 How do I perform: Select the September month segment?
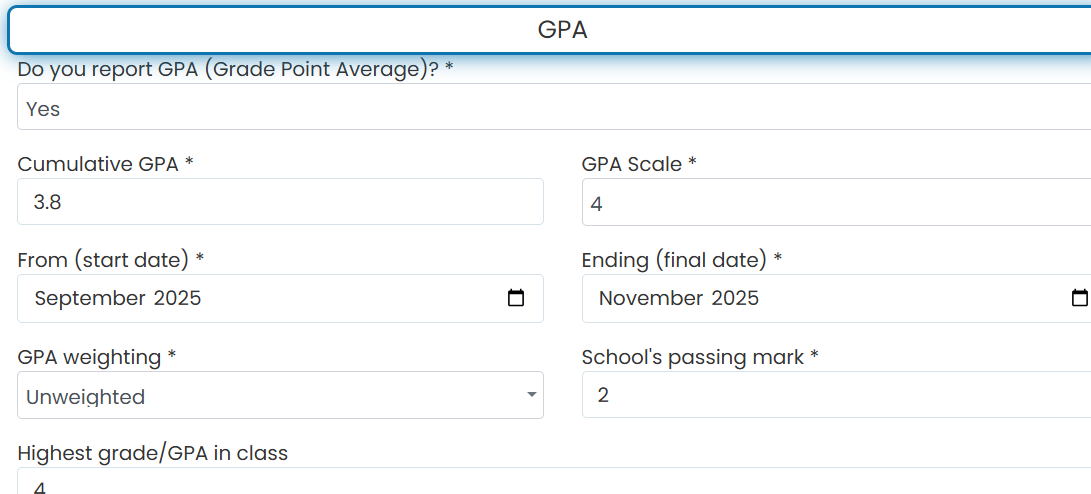(x=90, y=298)
